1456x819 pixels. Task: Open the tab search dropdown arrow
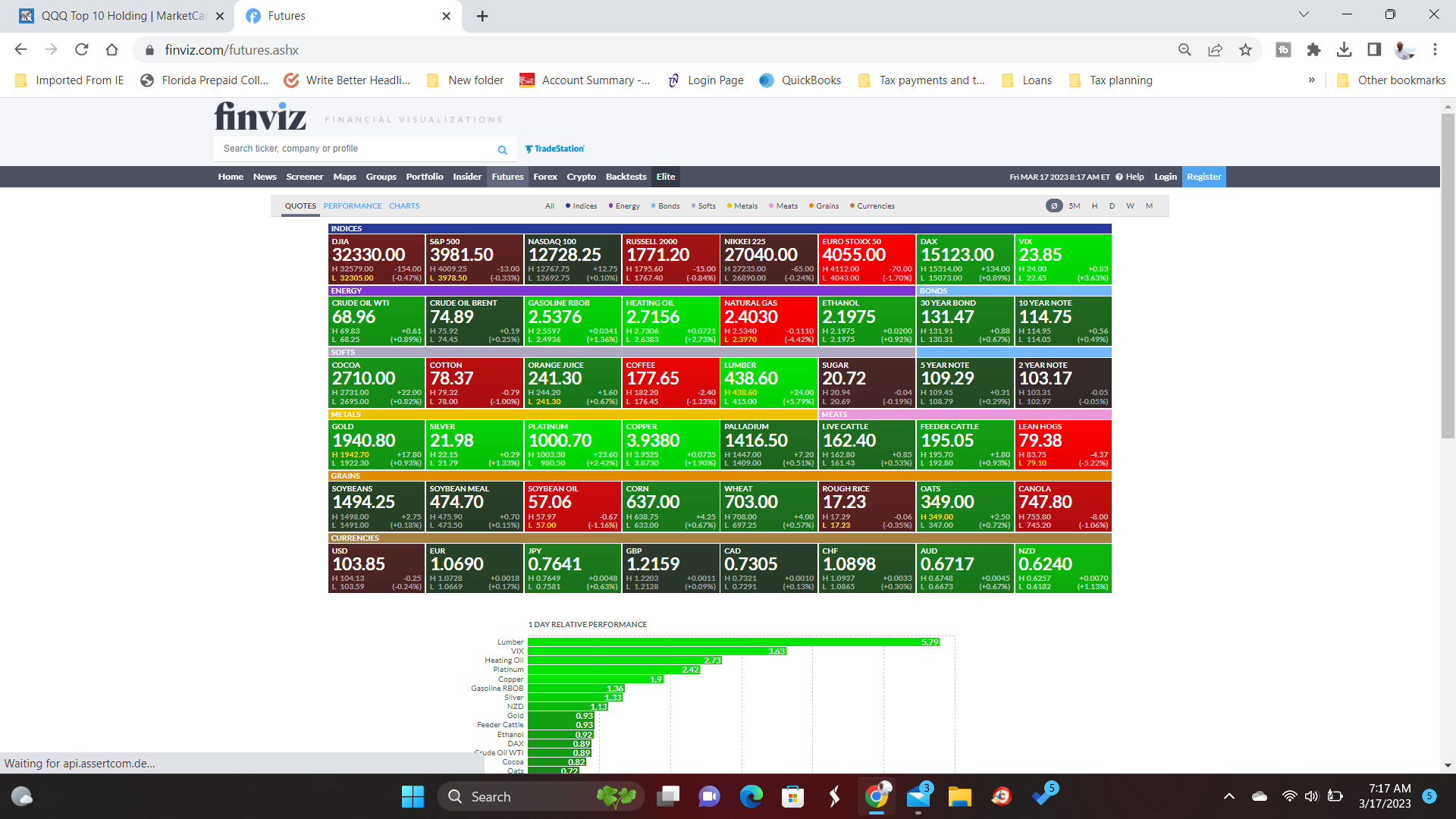1304,14
